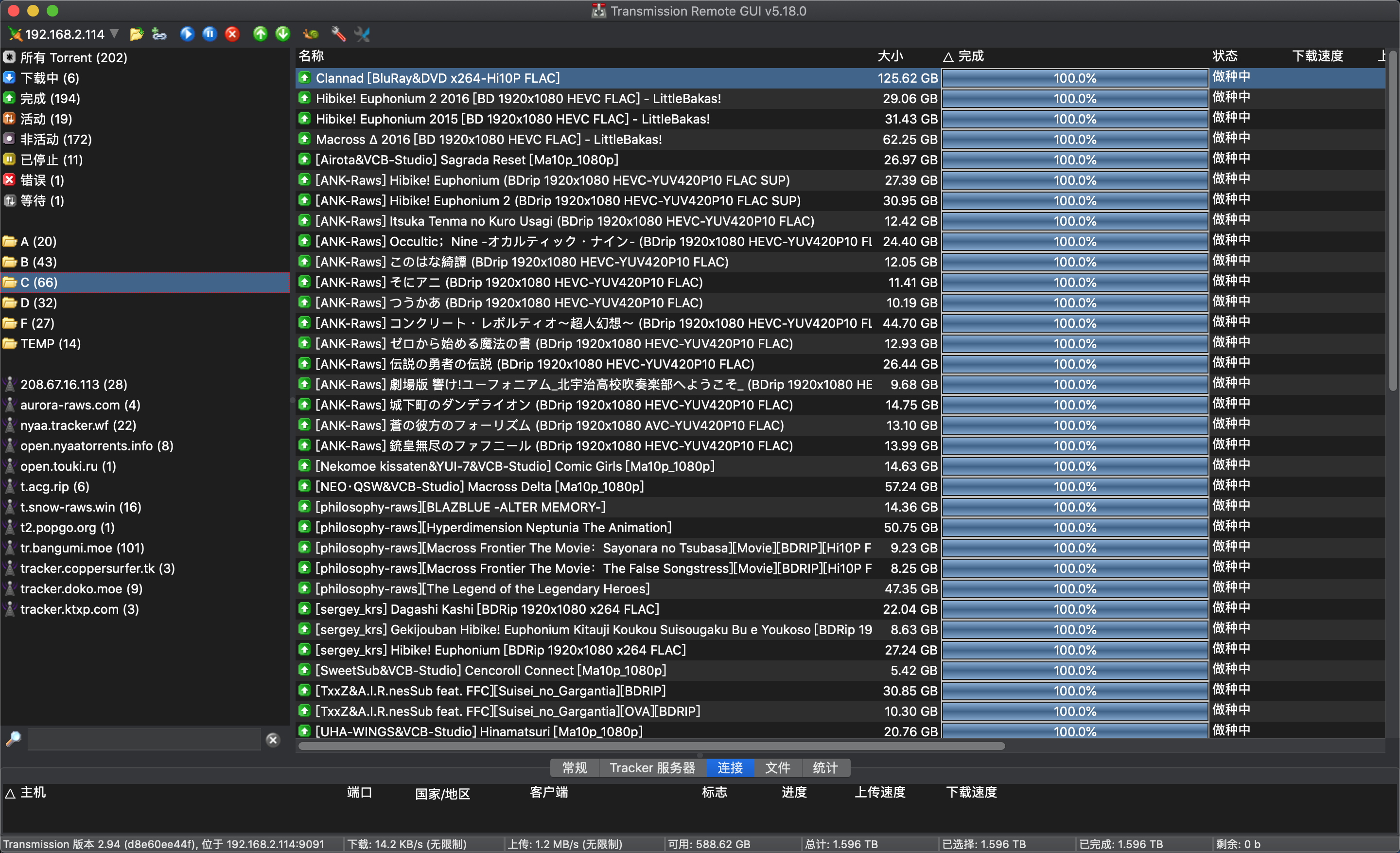
Task: Pause the selected torrent with the blue pause icon
Action: (x=210, y=34)
